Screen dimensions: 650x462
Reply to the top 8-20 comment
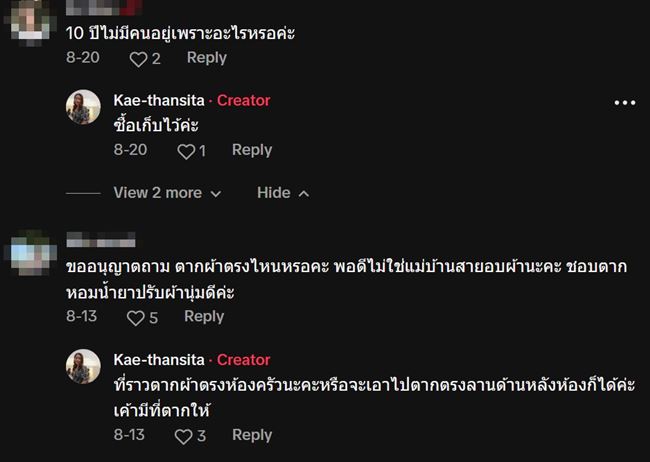point(207,58)
